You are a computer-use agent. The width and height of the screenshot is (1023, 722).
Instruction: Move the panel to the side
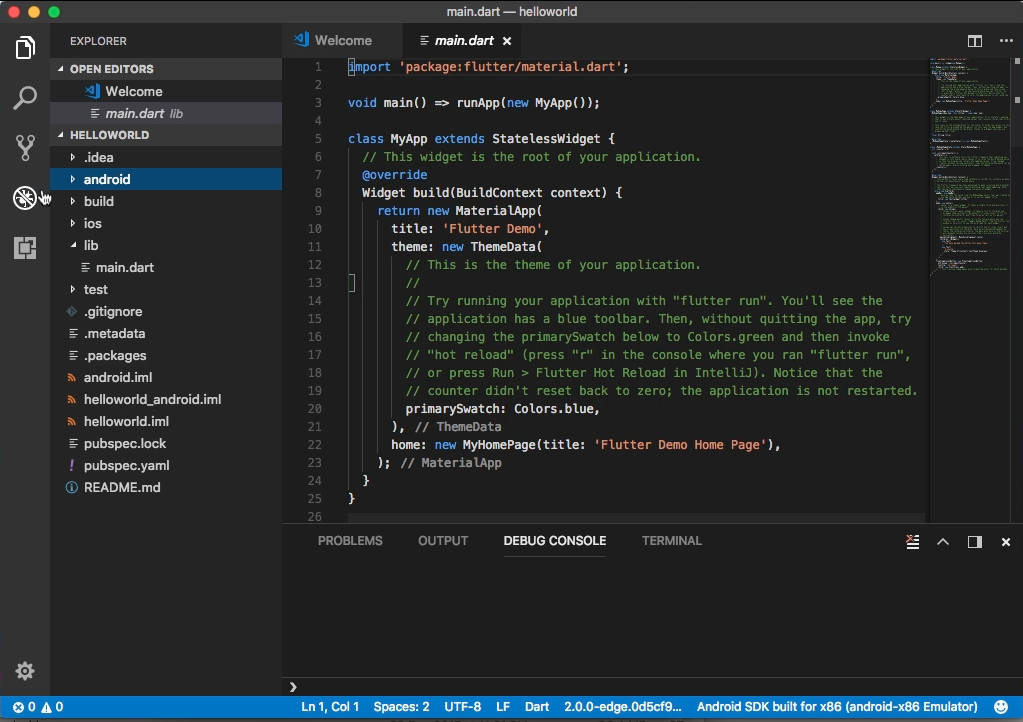[x=975, y=542]
